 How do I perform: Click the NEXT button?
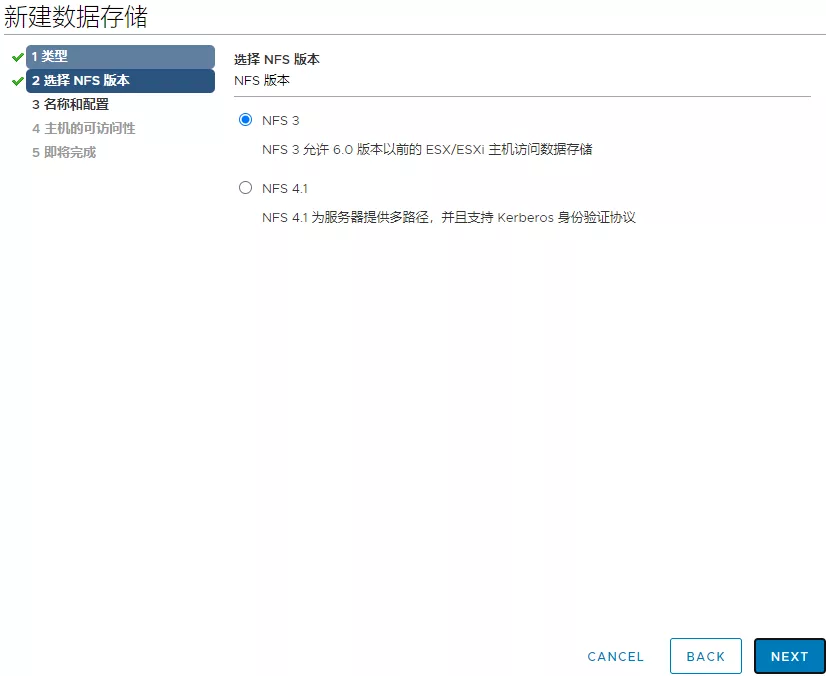point(789,656)
